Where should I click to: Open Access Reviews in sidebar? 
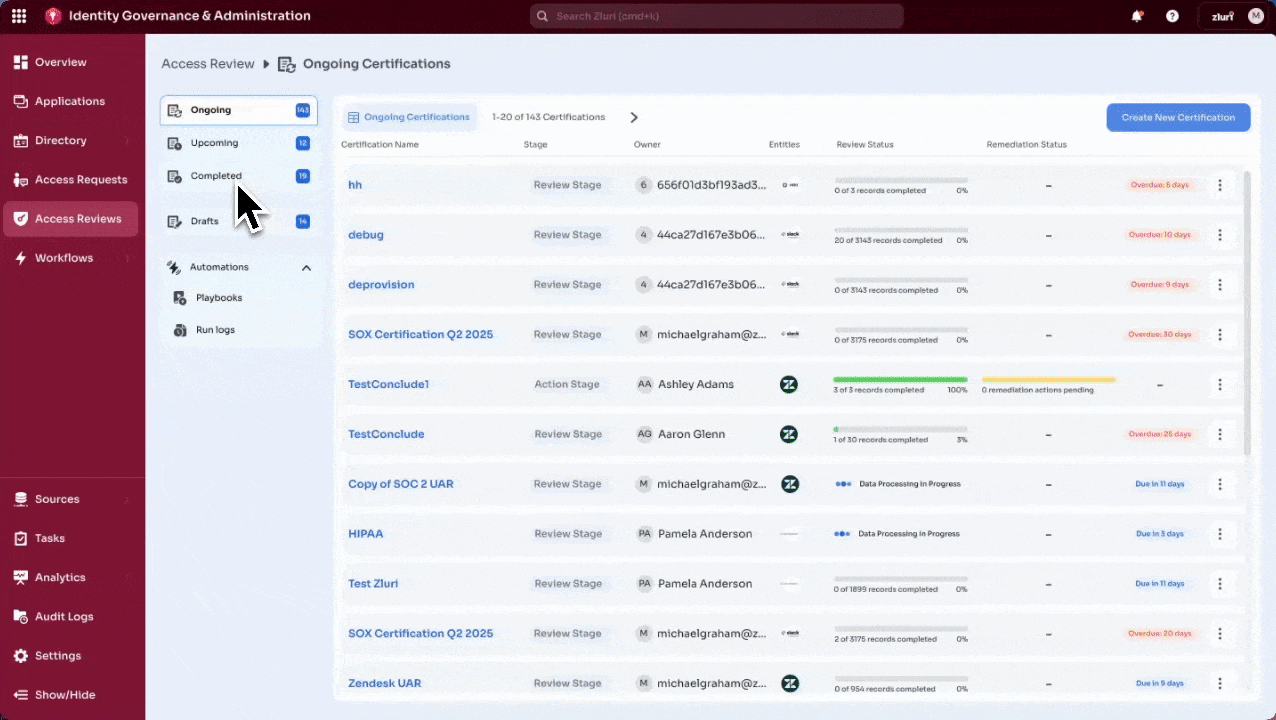tap(71, 219)
